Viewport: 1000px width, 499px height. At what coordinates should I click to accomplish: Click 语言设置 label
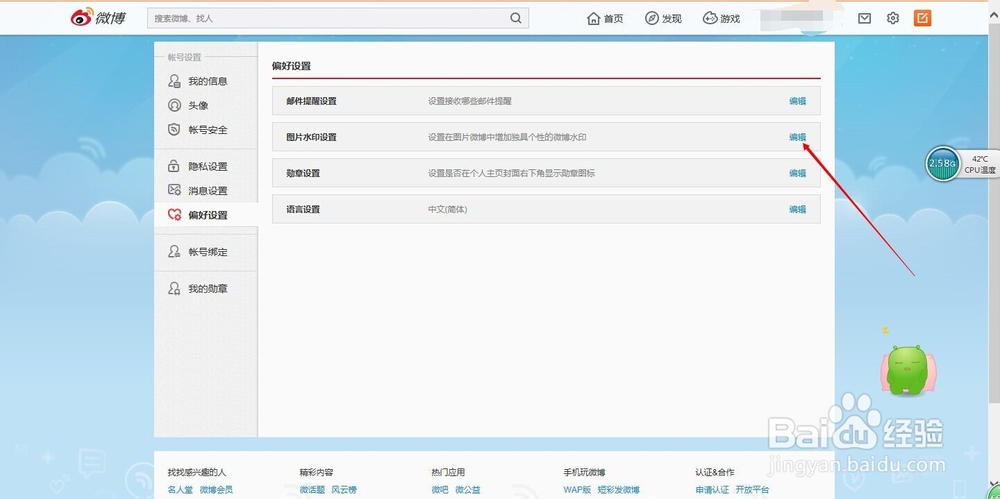[x=303, y=209]
